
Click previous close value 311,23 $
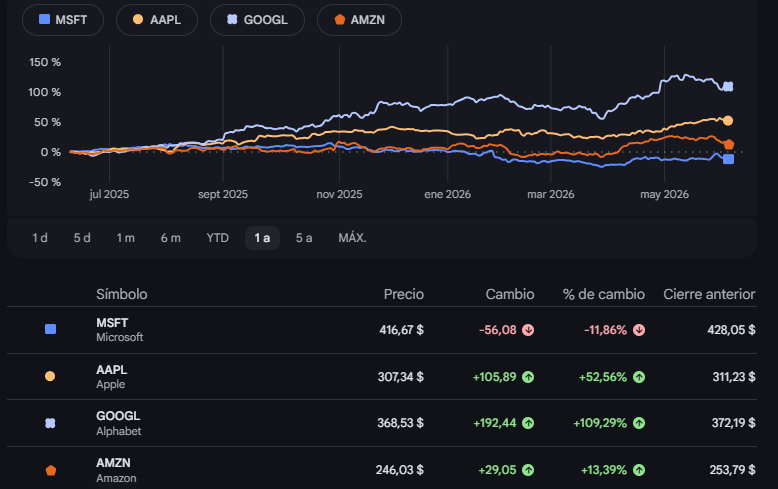coord(734,377)
